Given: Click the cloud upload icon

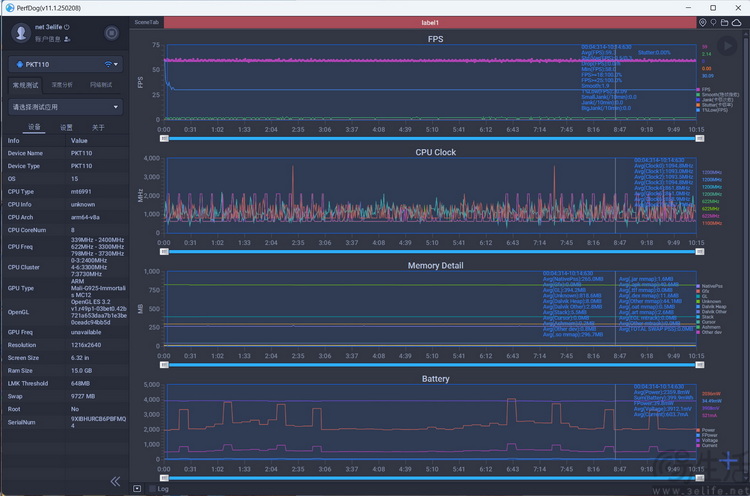Looking at the screenshot, I should pos(739,22).
